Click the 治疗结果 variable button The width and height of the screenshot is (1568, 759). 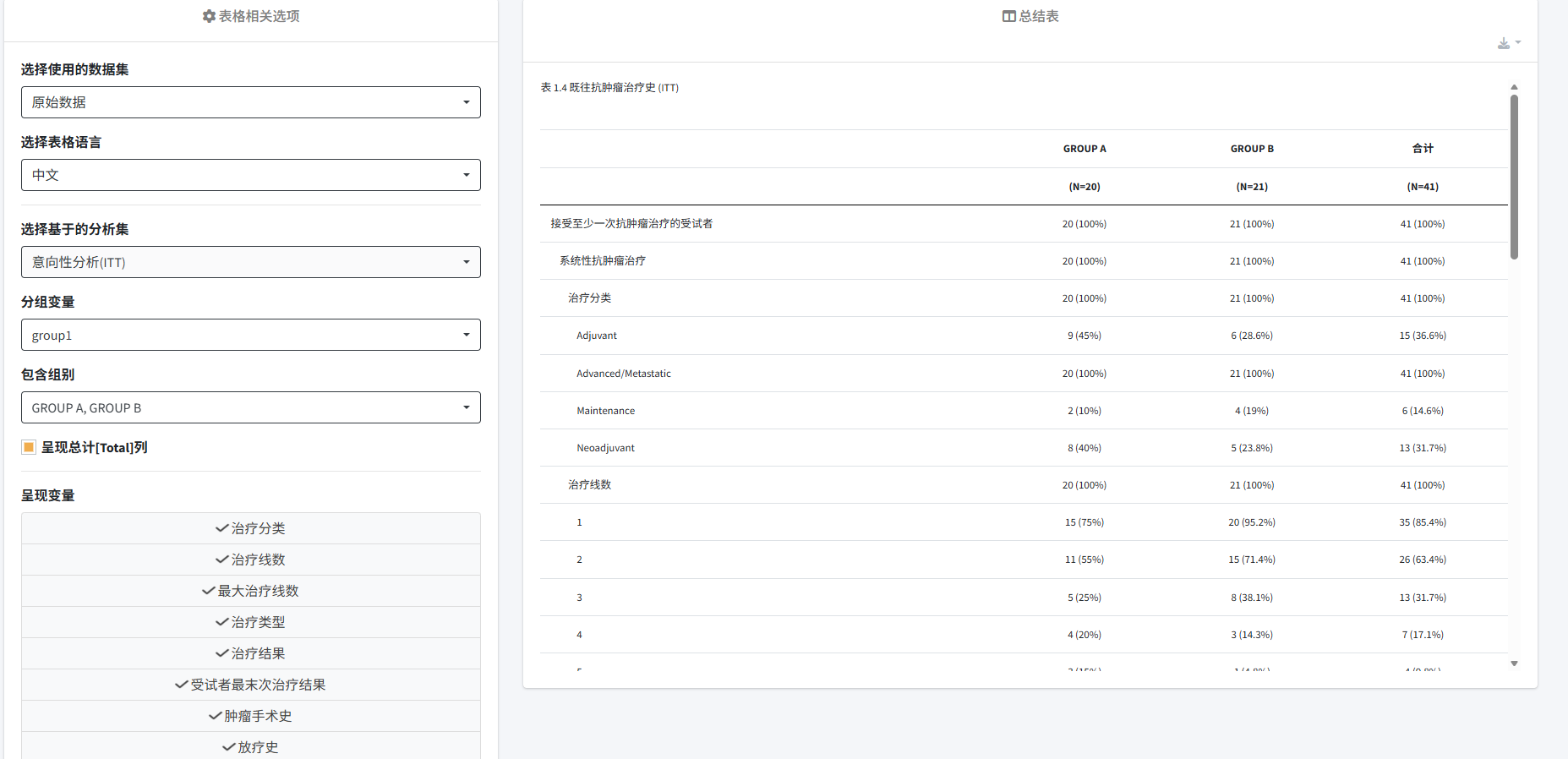pos(251,653)
